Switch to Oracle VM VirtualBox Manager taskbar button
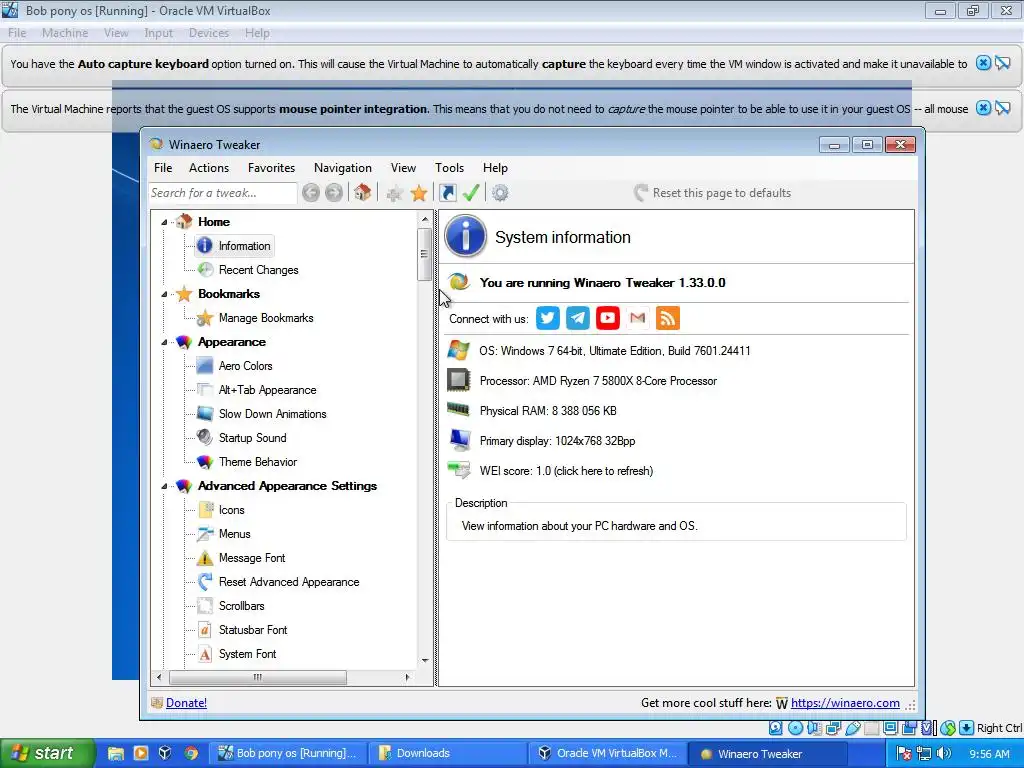Screen dimensions: 1024x768 click(607, 753)
